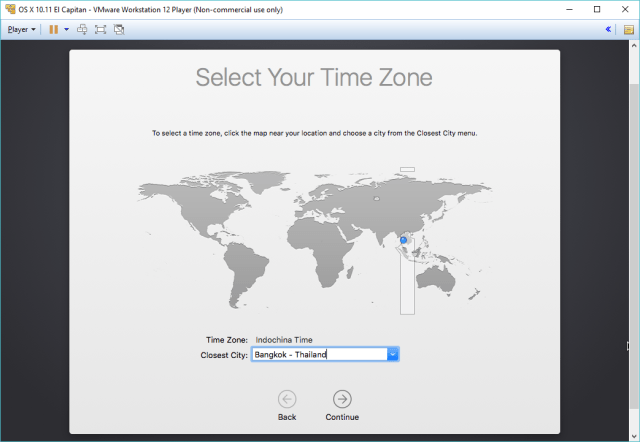
Task: Collapse the toolbar with double chevron
Action: (608, 29)
